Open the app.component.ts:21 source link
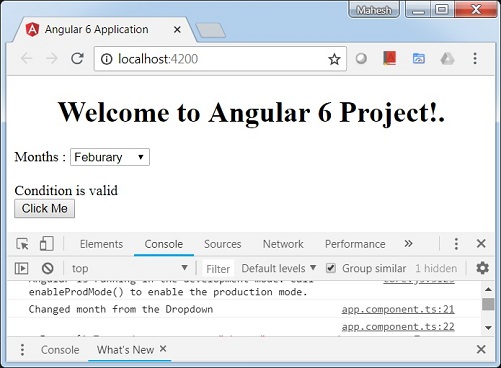 coord(398,309)
